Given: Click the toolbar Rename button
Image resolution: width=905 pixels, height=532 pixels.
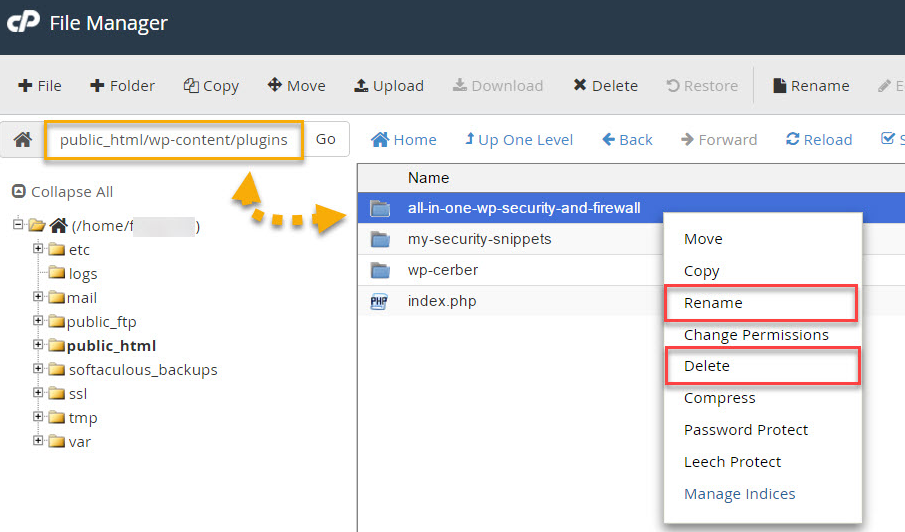Looking at the screenshot, I should (811, 86).
